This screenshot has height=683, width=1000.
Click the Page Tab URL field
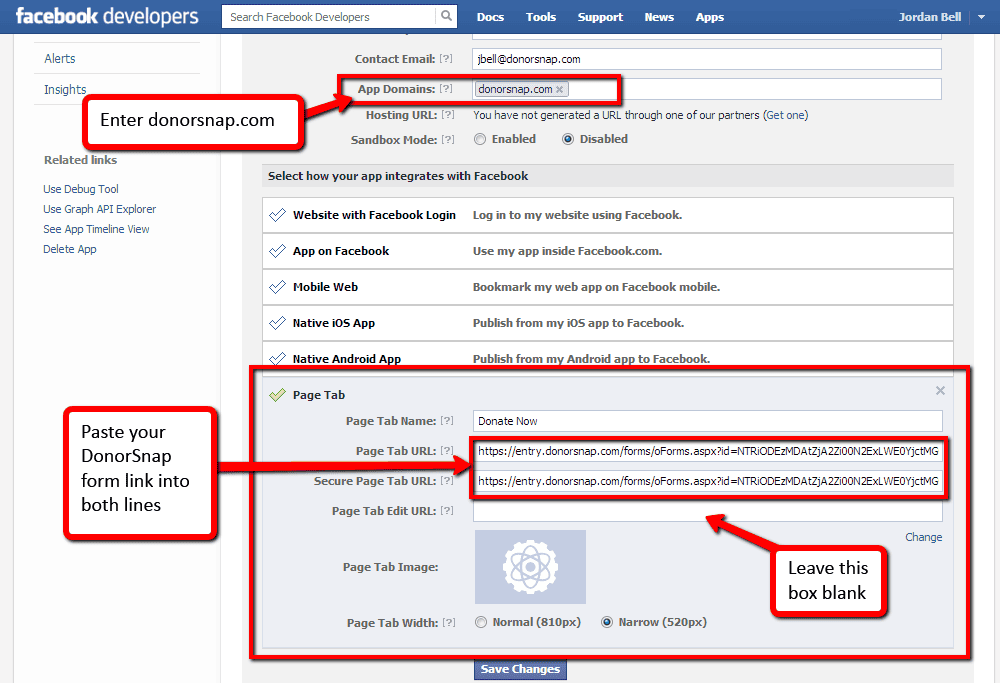click(707, 451)
